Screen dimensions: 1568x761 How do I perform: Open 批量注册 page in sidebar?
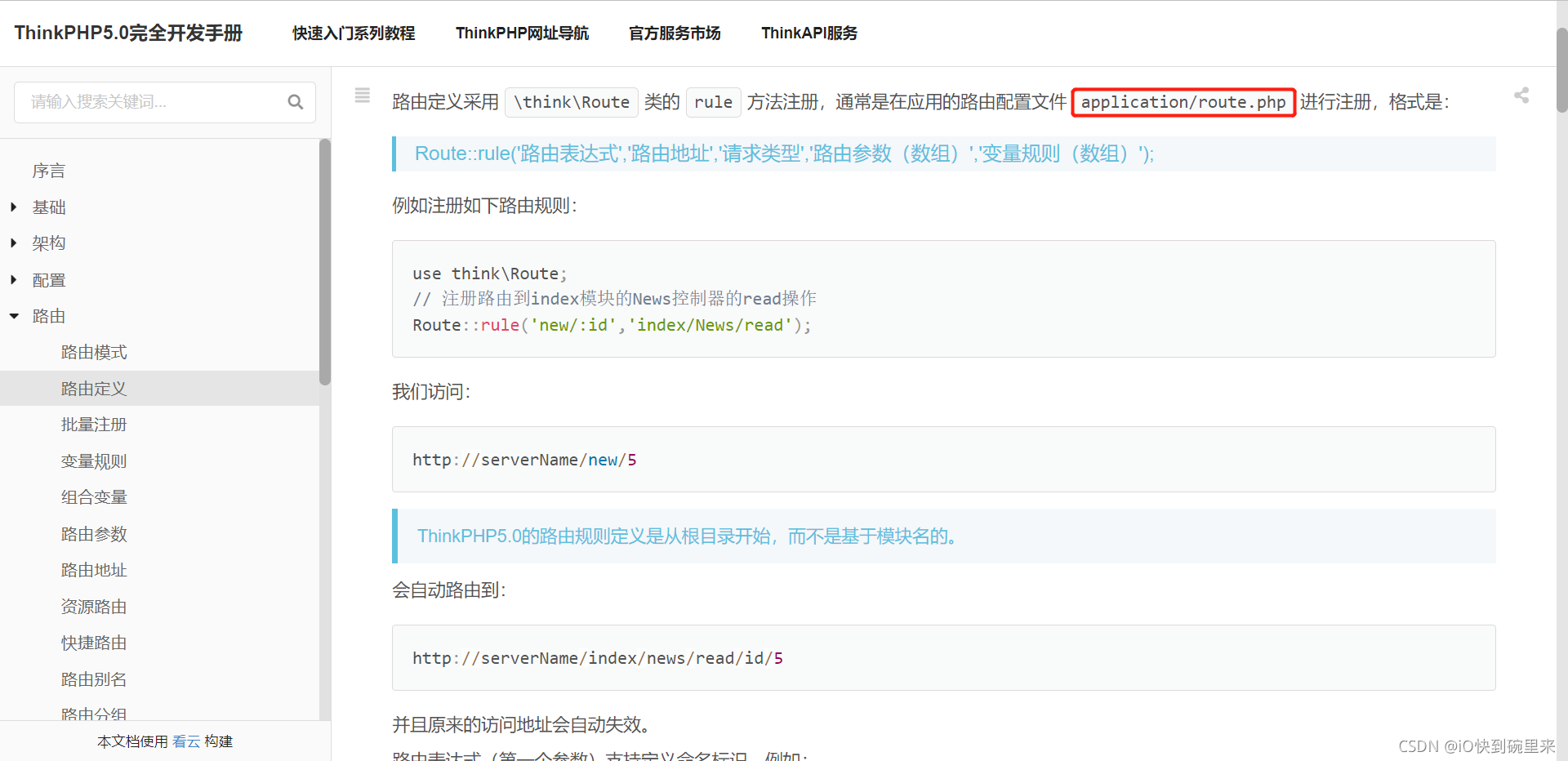94,425
